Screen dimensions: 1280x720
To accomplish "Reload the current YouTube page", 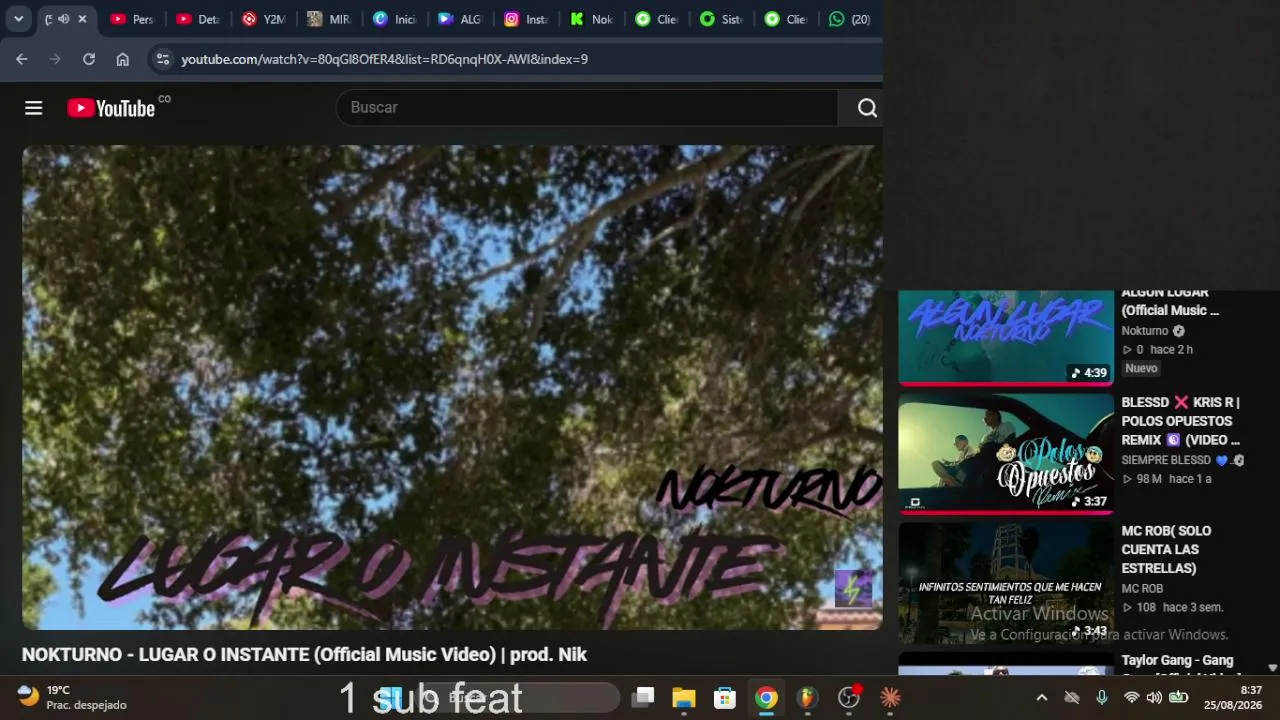I will coord(89,59).
